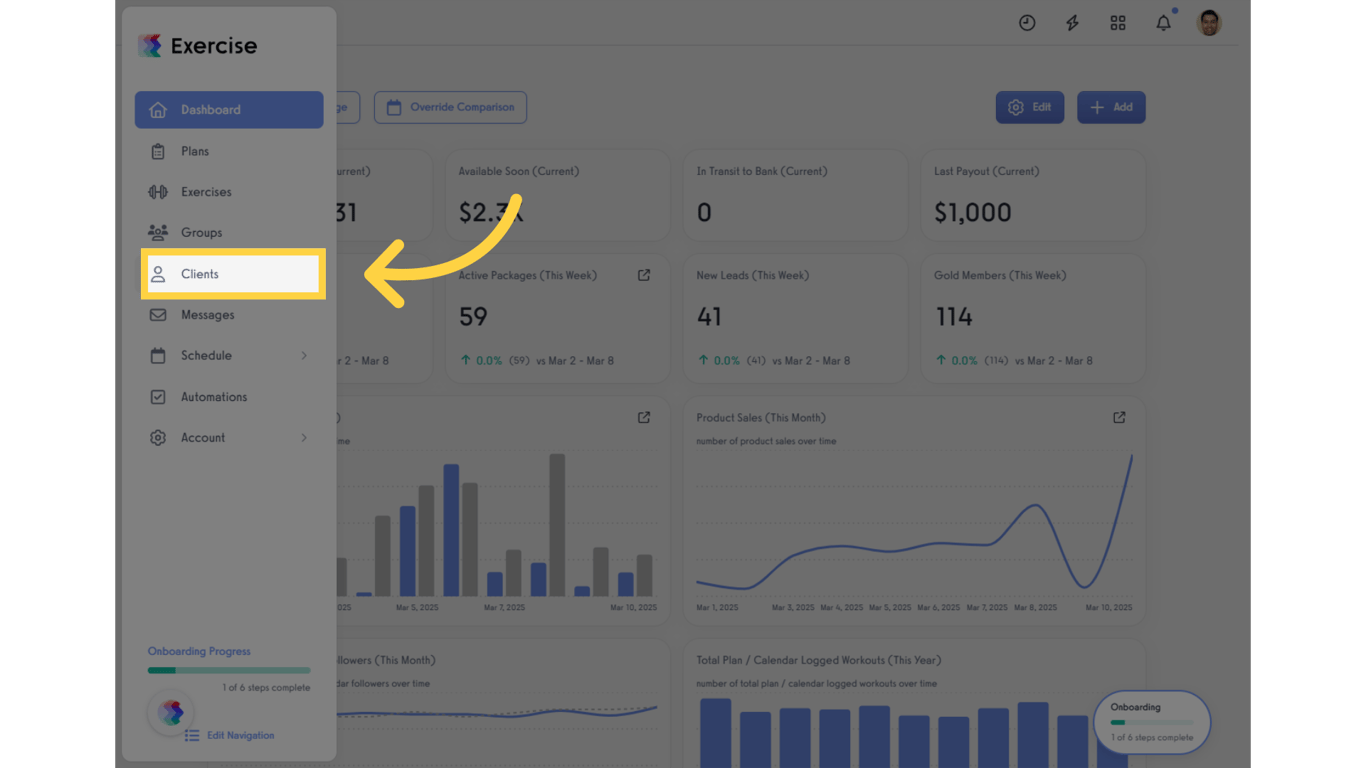Click the Schedule calendar icon

click(158, 356)
